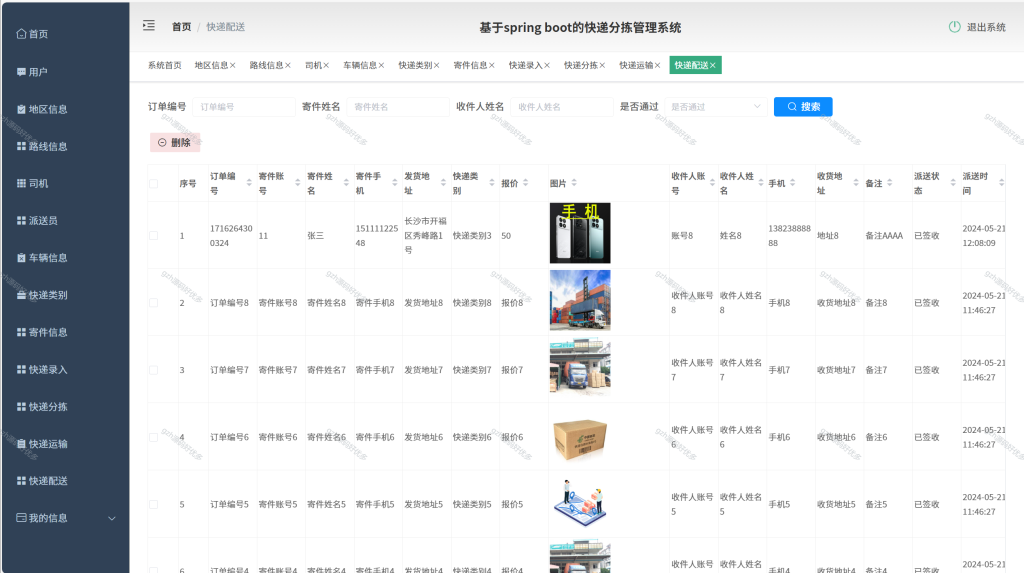The width and height of the screenshot is (1024, 573).
Task: Switch to the 系统首页 tab
Action: pyautogui.click(x=165, y=65)
